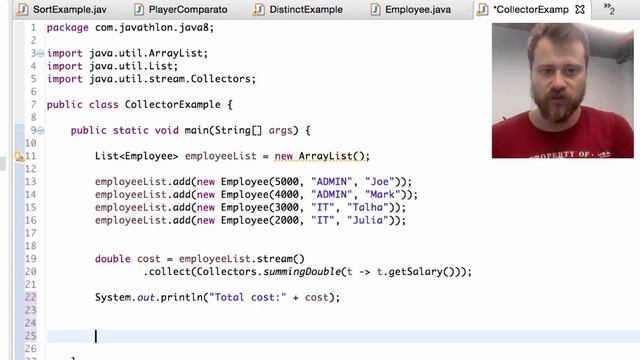The height and width of the screenshot is (360, 640).
Task: Close the CollectorExample tab
Action: point(580,9)
